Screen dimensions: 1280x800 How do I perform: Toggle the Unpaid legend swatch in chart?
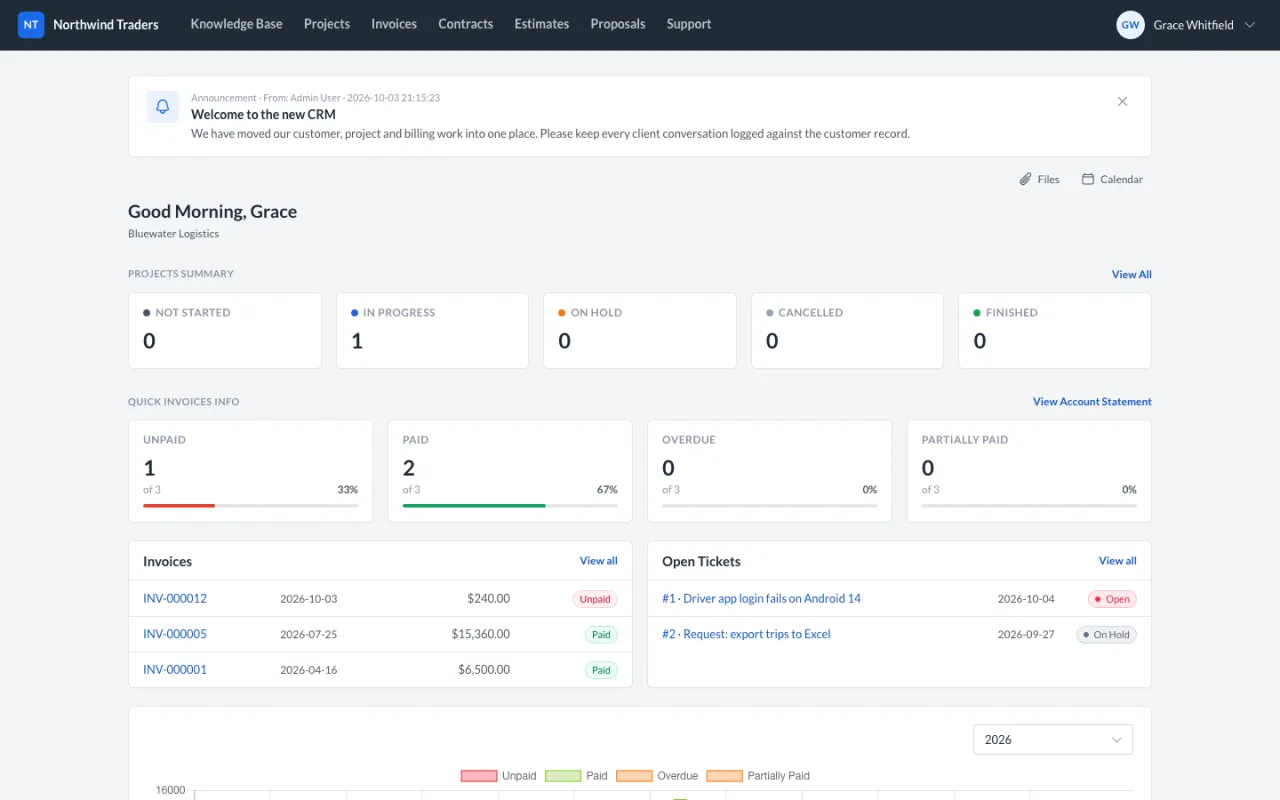point(479,776)
